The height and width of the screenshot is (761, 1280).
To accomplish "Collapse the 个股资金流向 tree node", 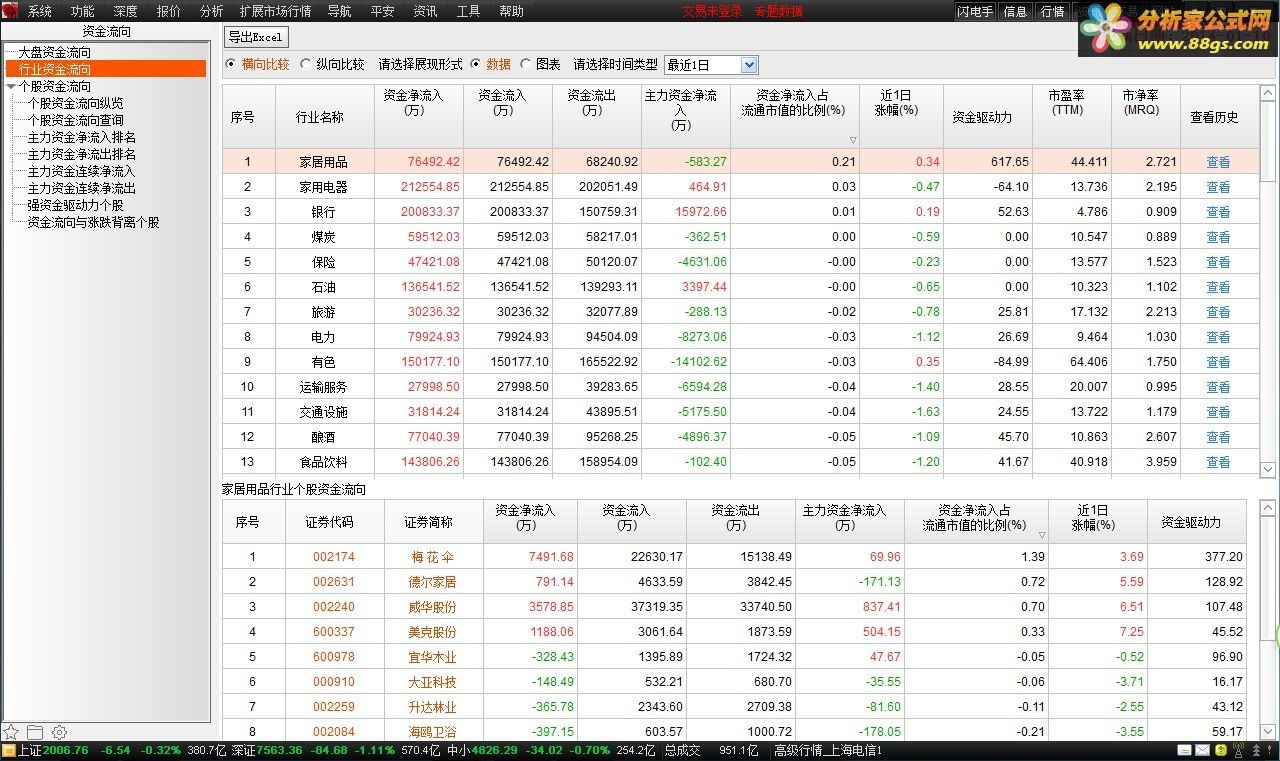I will [11, 87].
